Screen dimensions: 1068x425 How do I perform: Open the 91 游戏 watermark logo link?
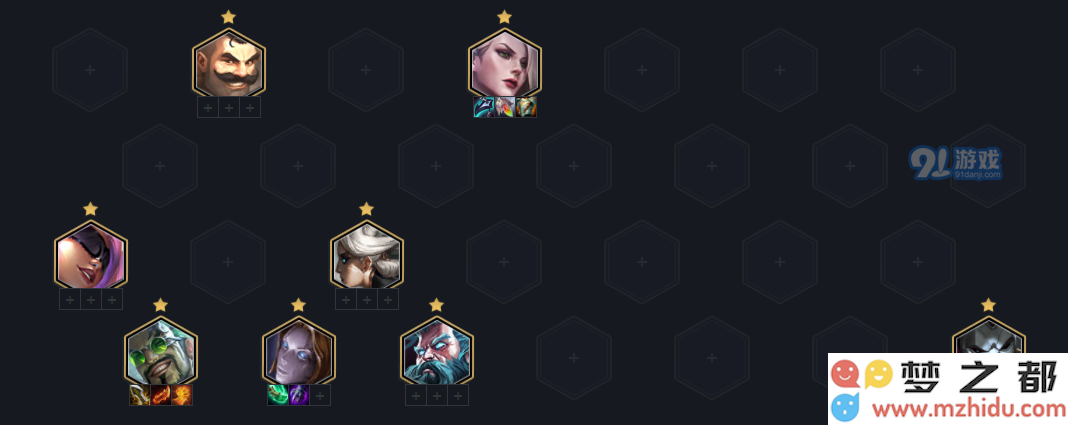[955, 163]
